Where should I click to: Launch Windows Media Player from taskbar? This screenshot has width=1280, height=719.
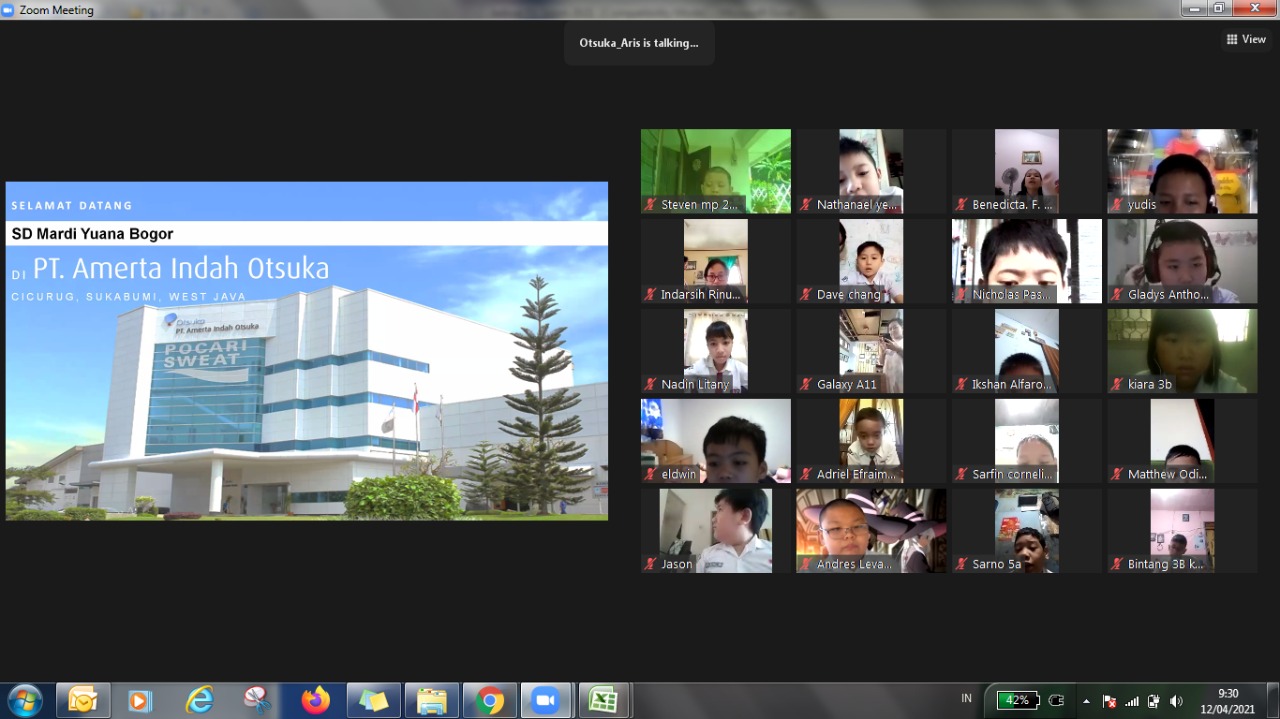click(141, 701)
